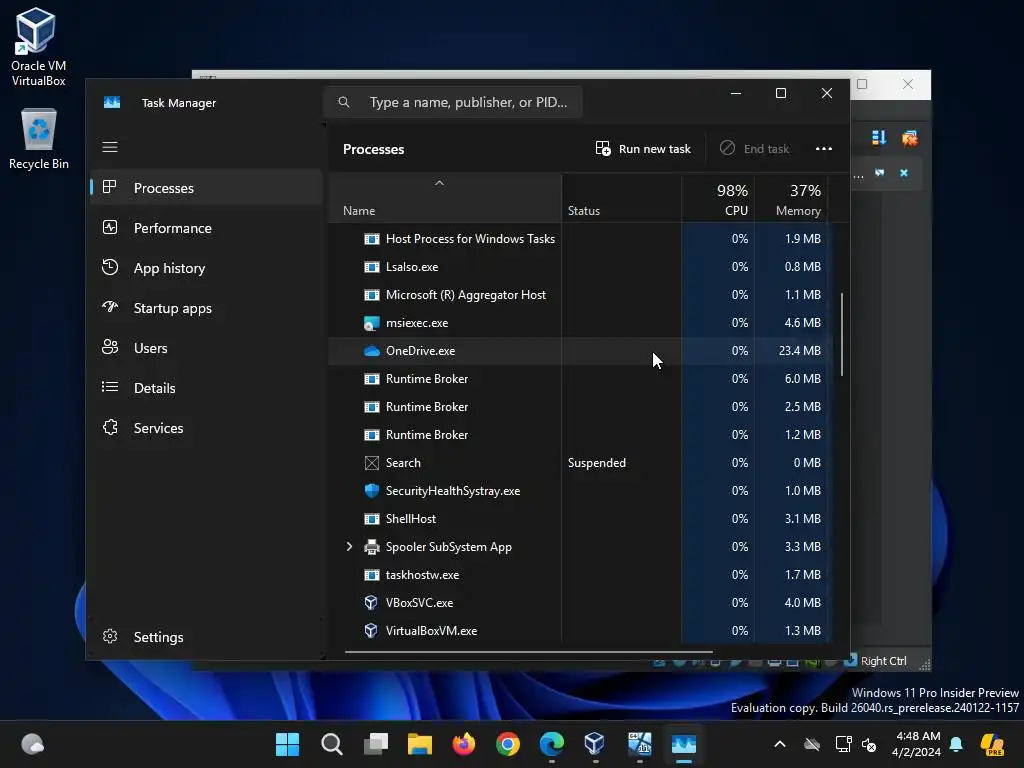Click the 23.4 MB memory value
The image size is (1024, 768).
tap(799, 351)
